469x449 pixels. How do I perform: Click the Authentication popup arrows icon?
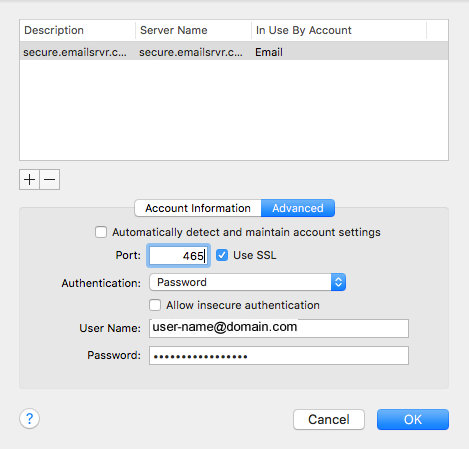point(338,282)
